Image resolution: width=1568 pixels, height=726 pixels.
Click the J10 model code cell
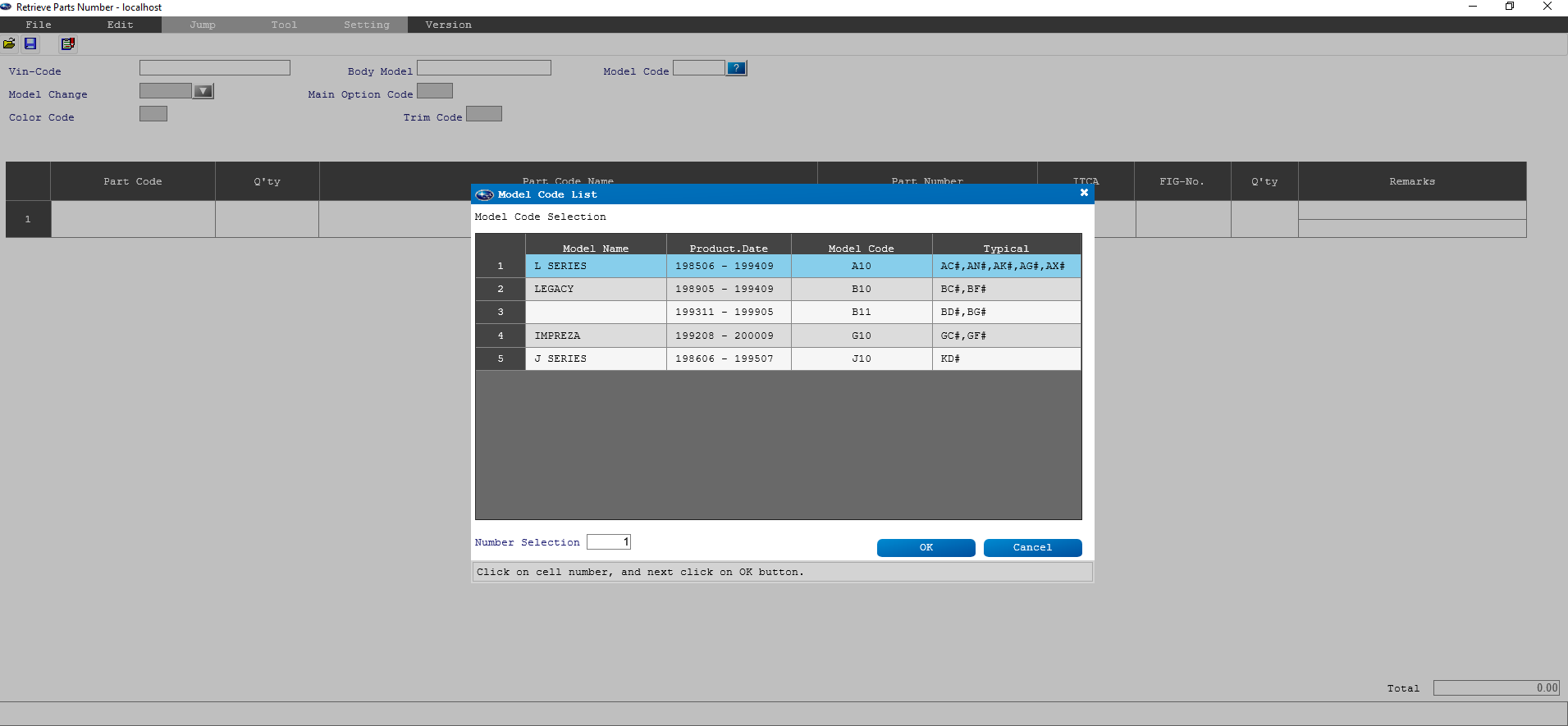click(862, 358)
